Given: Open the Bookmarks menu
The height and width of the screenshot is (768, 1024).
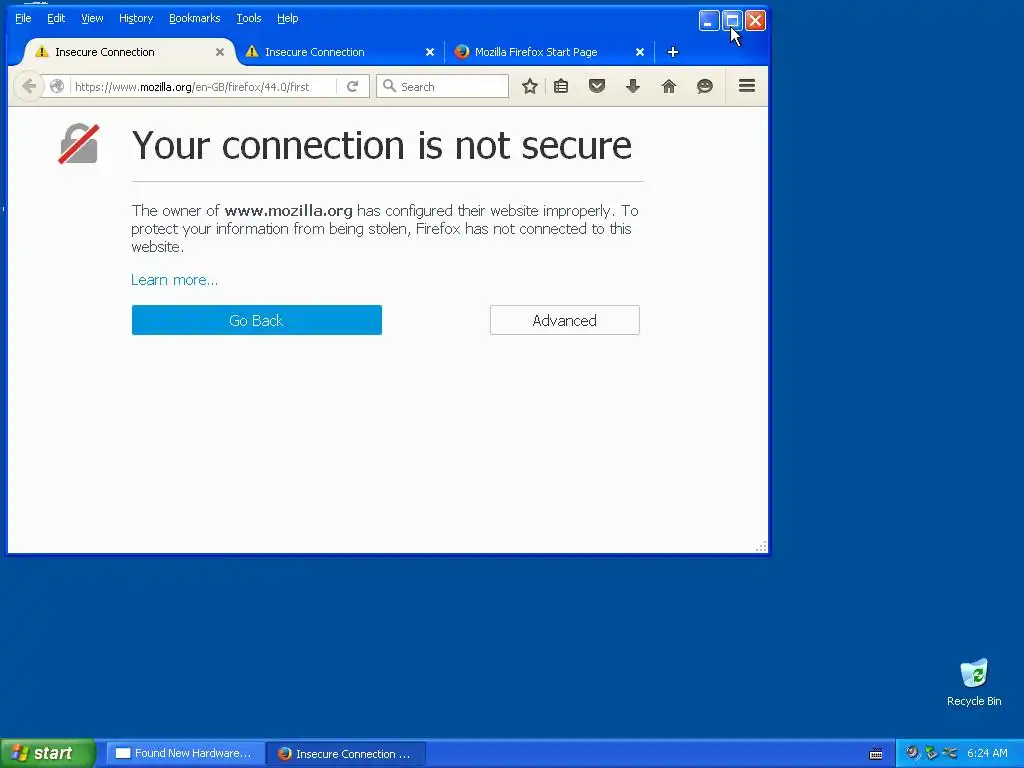Looking at the screenshot, I should coord(195,18).
